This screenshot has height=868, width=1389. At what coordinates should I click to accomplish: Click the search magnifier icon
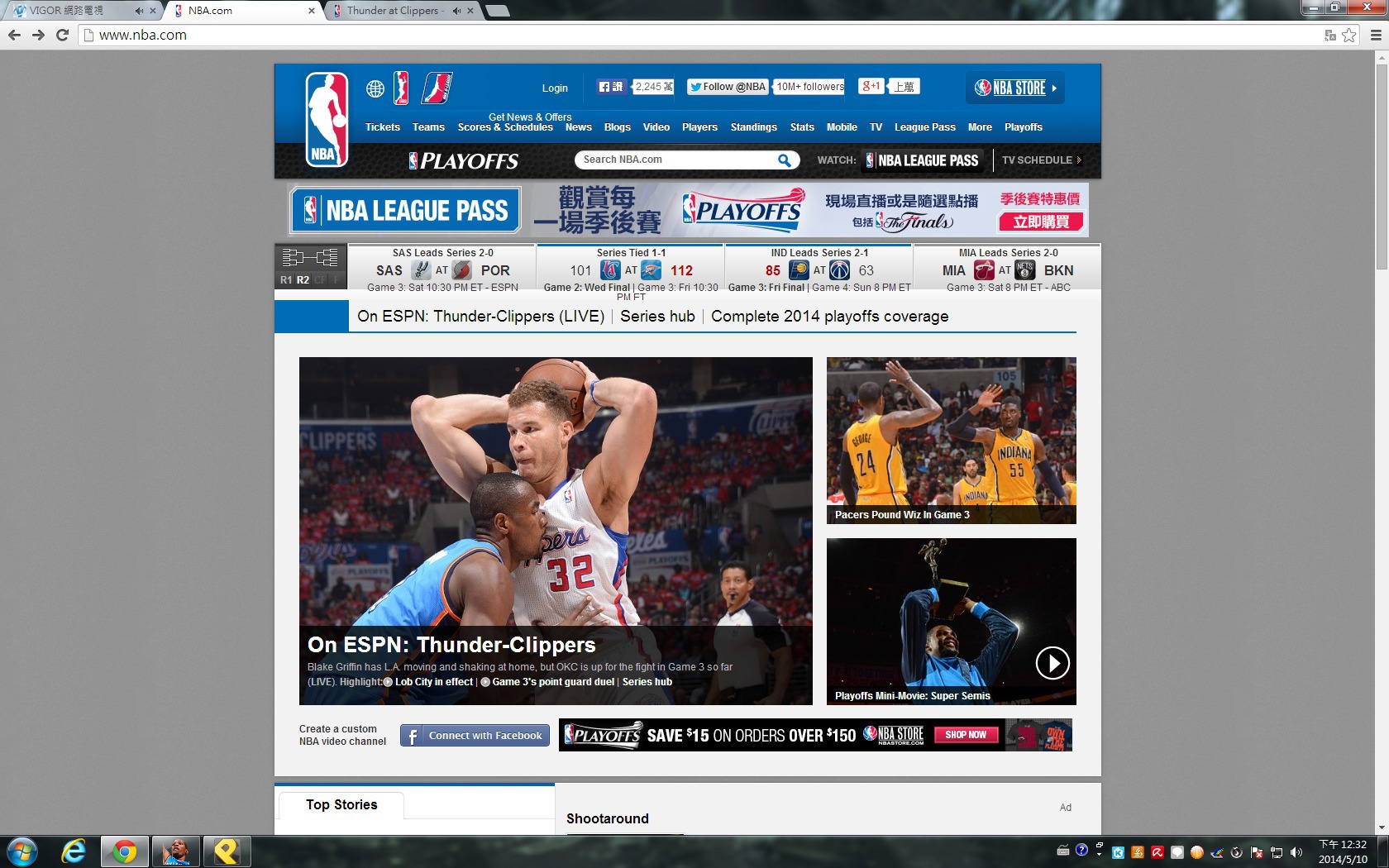pos(784,160)
